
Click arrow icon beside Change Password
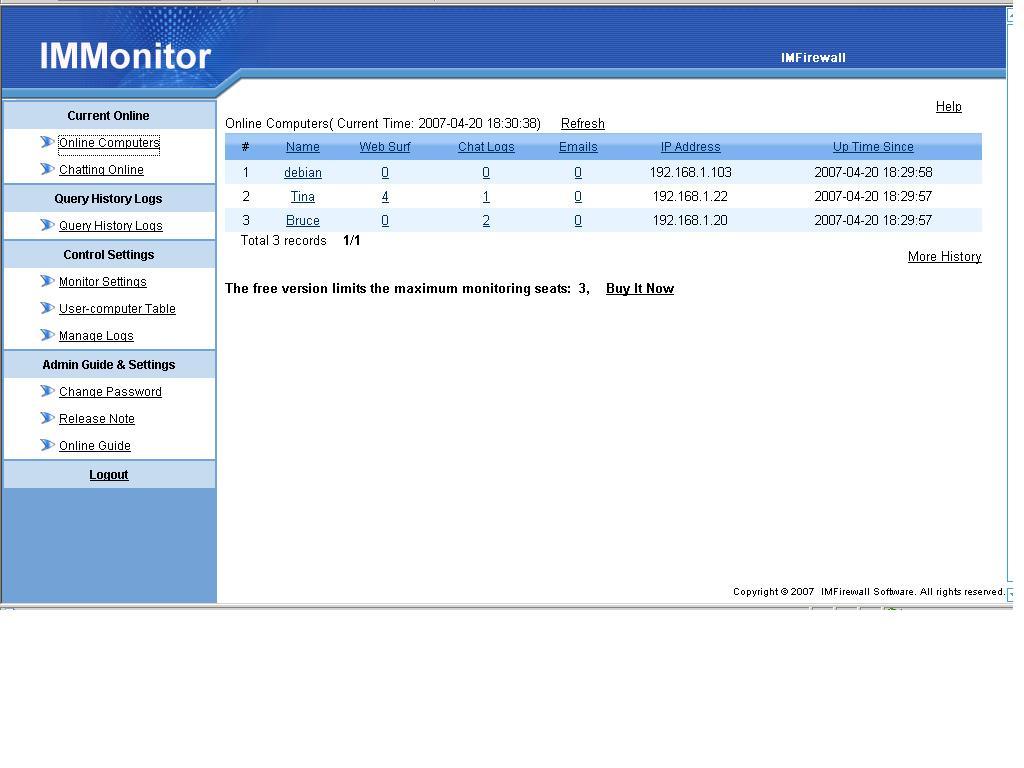click(x=47, y=391)
